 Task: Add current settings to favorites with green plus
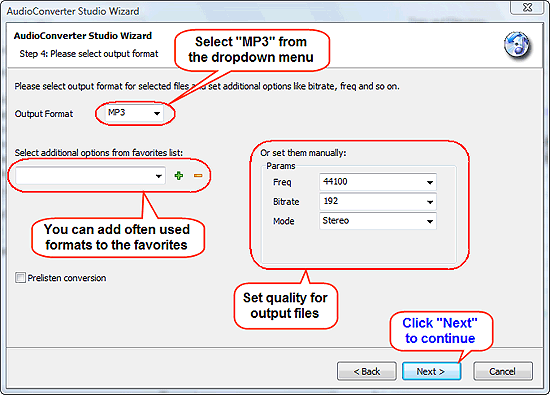[179, 175]
